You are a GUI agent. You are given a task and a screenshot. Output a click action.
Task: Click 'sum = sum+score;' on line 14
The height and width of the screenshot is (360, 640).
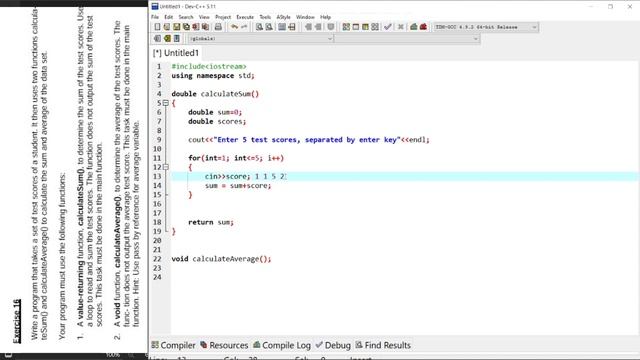click(x=238, y=185)
